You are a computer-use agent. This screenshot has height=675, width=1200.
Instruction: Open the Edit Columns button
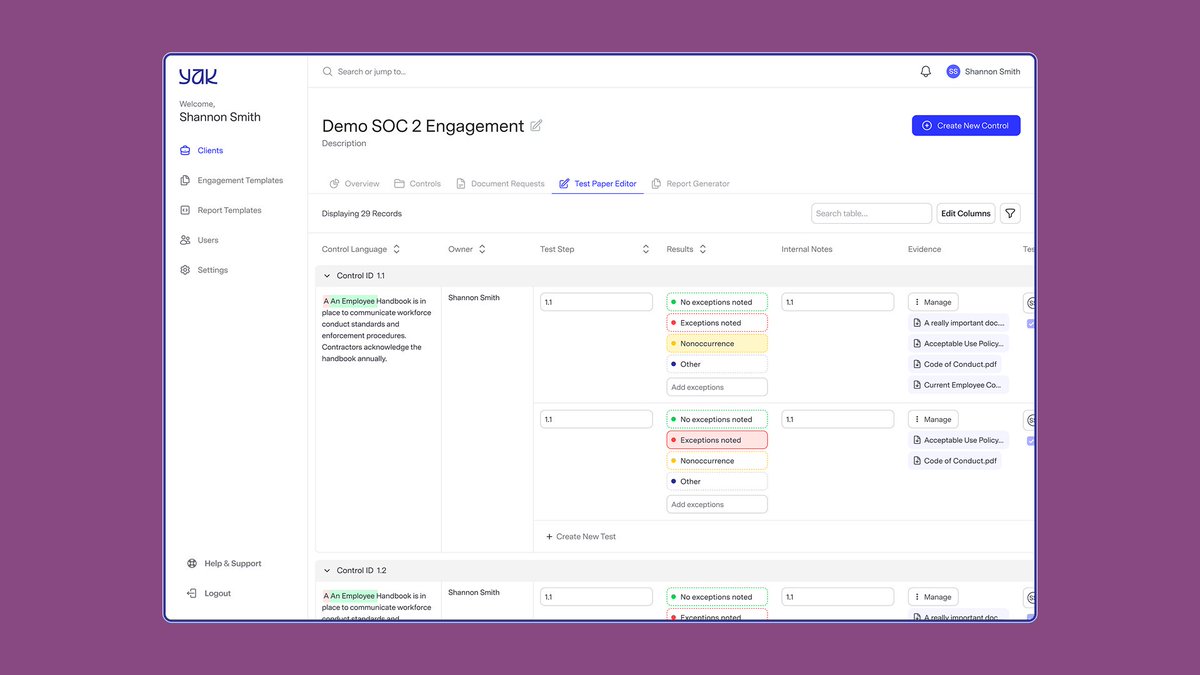click(966, 213)
